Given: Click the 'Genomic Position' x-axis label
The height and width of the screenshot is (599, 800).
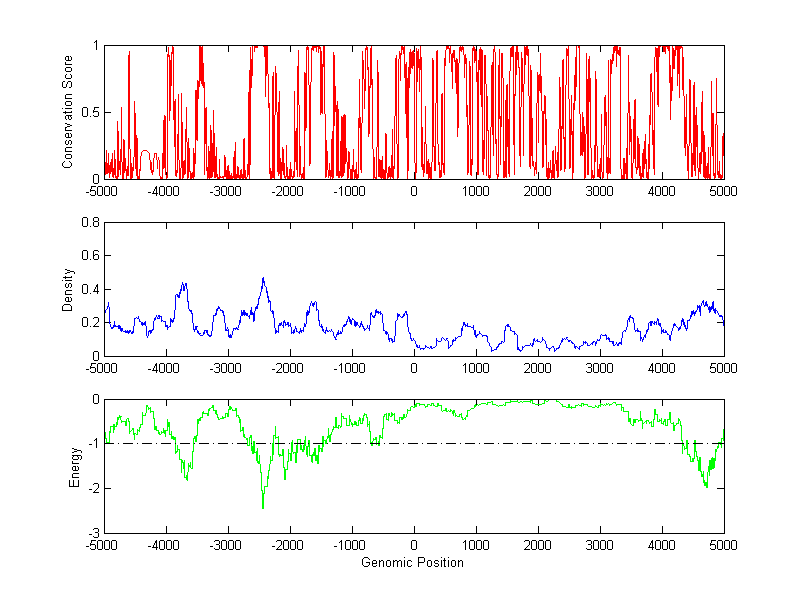Looking at the screenshot, I should click(x=413, y=562).
